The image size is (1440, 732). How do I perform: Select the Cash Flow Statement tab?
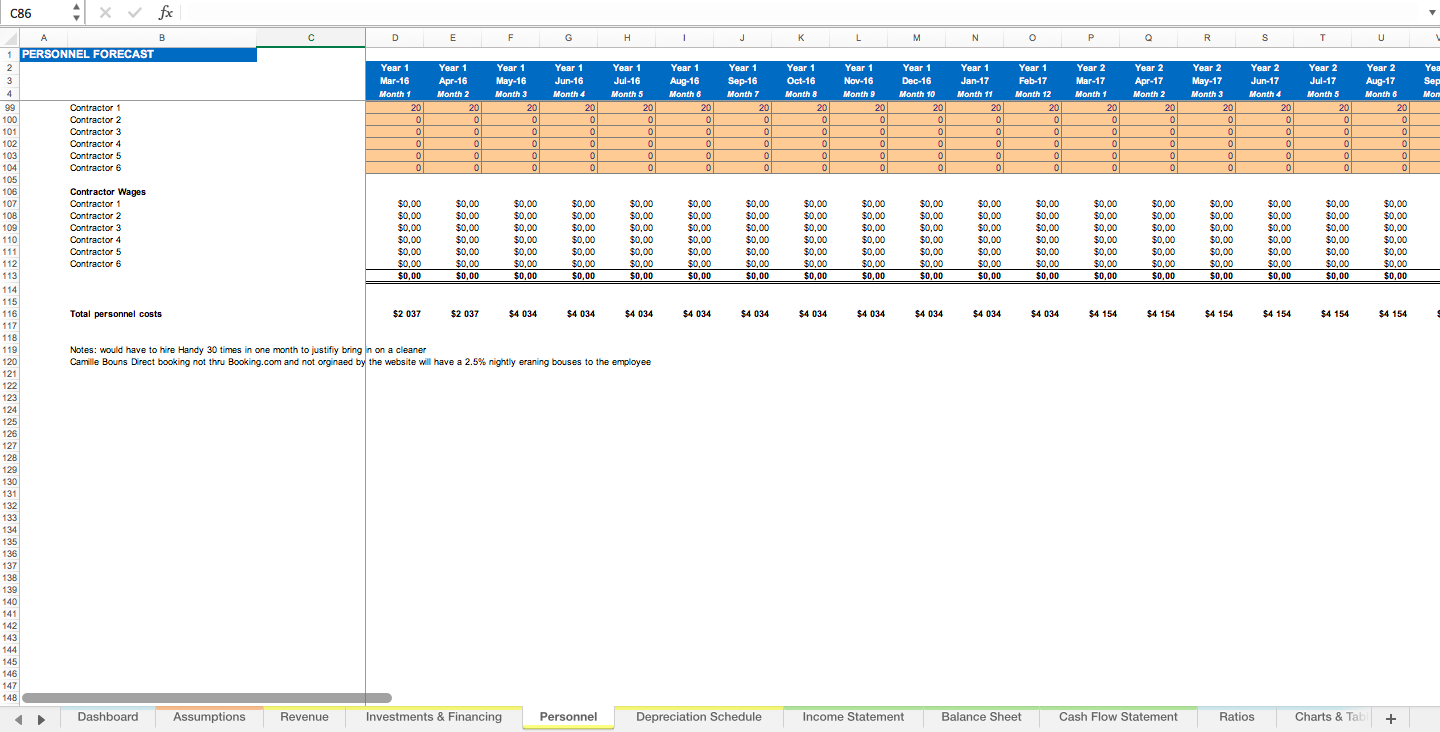tap(1118, 717)
